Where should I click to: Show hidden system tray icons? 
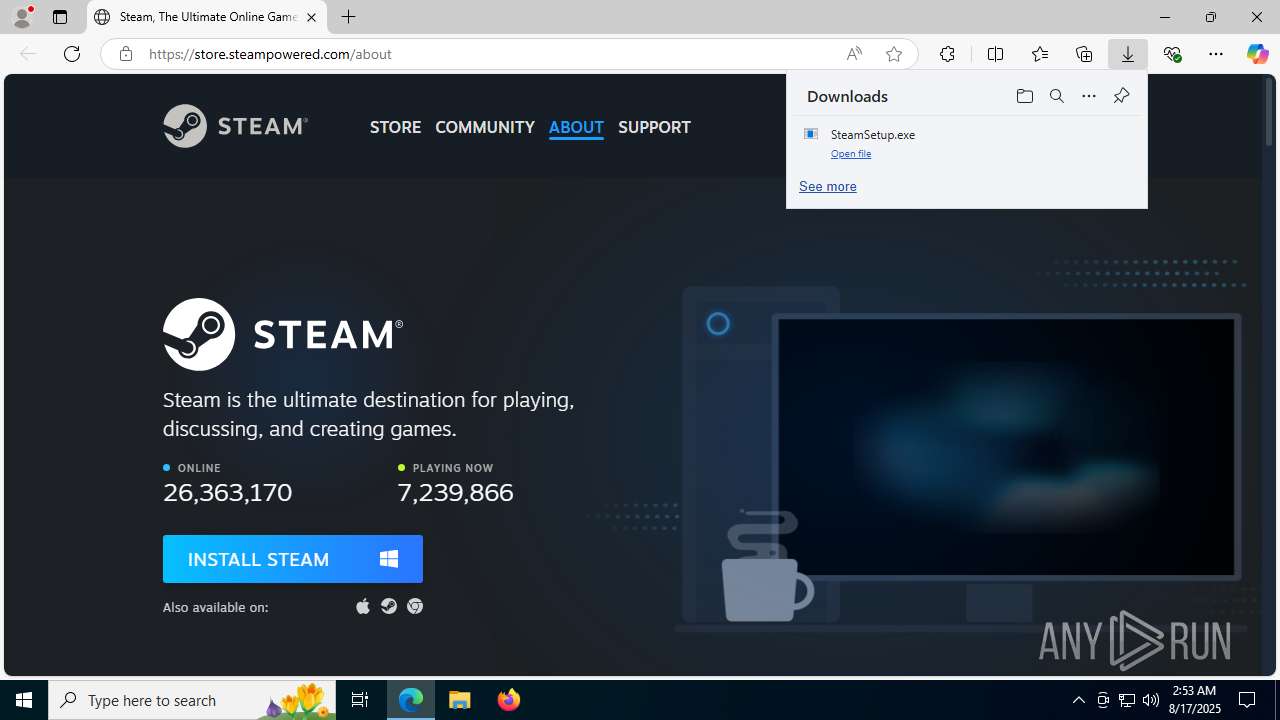click(1078, 700)
